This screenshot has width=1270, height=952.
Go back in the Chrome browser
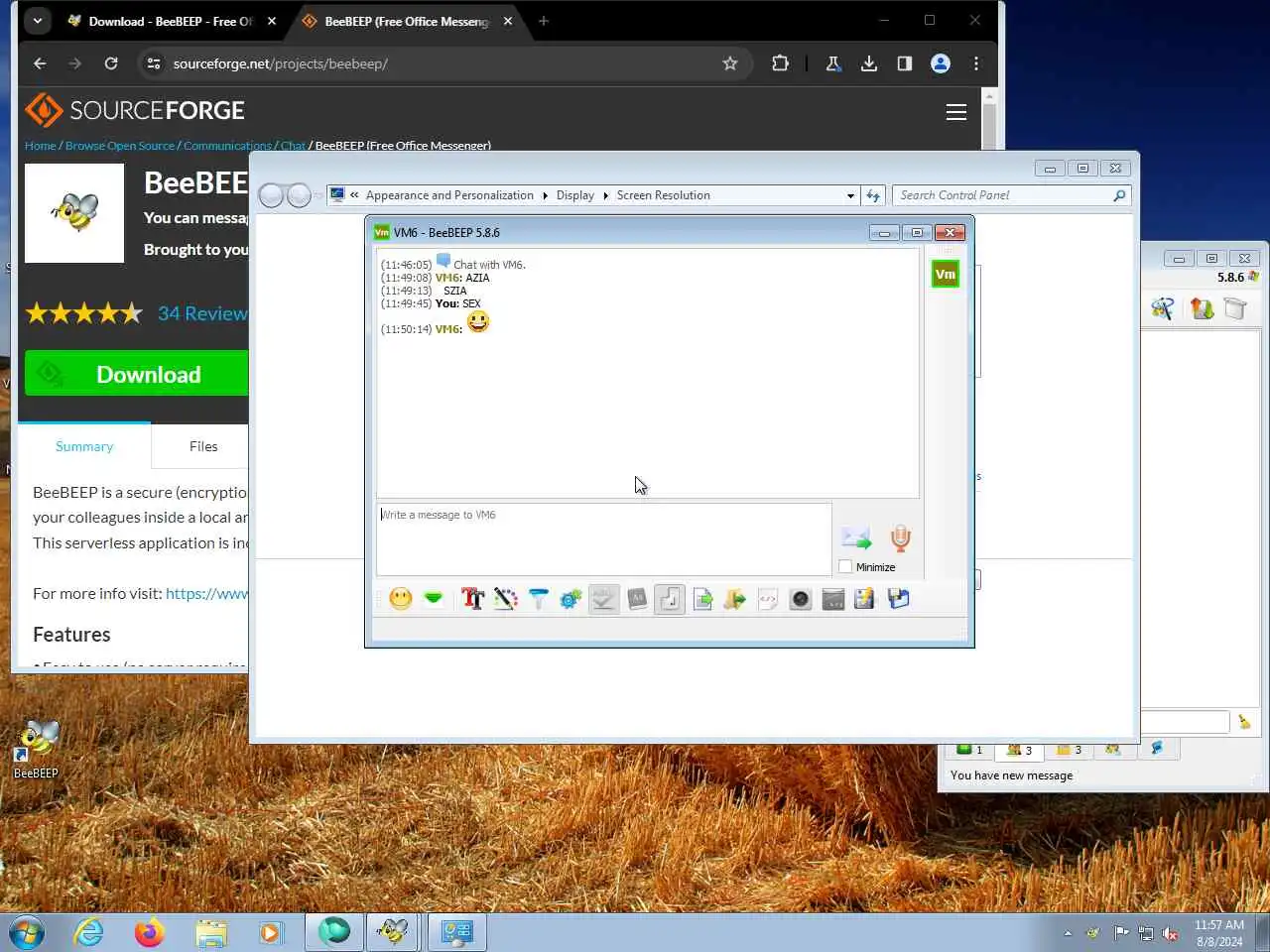(x=40, y=63)
